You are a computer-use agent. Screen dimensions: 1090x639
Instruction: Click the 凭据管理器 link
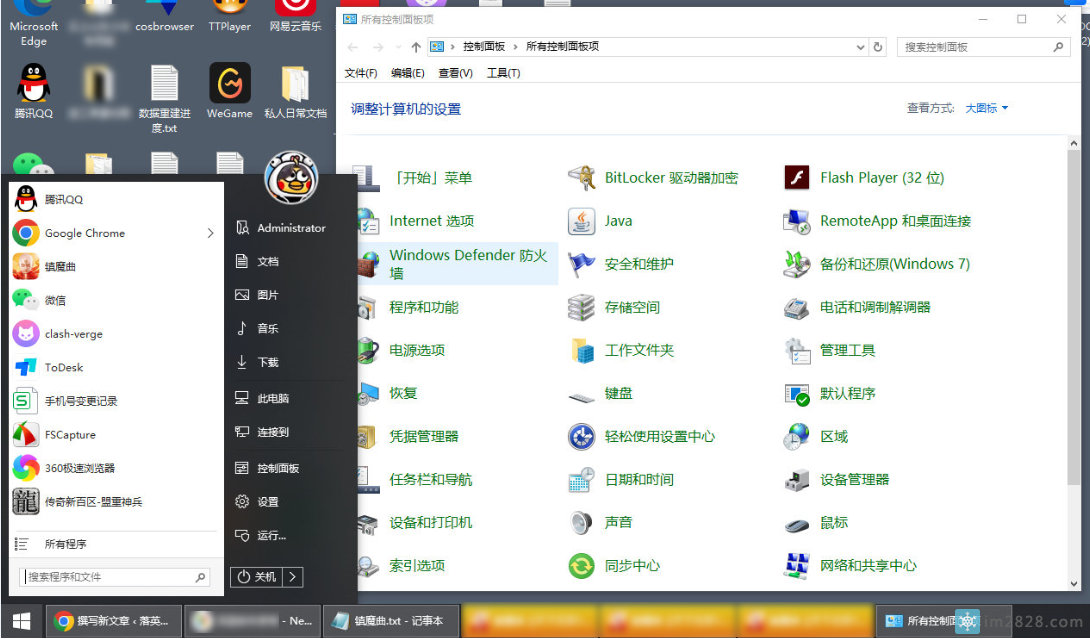[424, 437]
